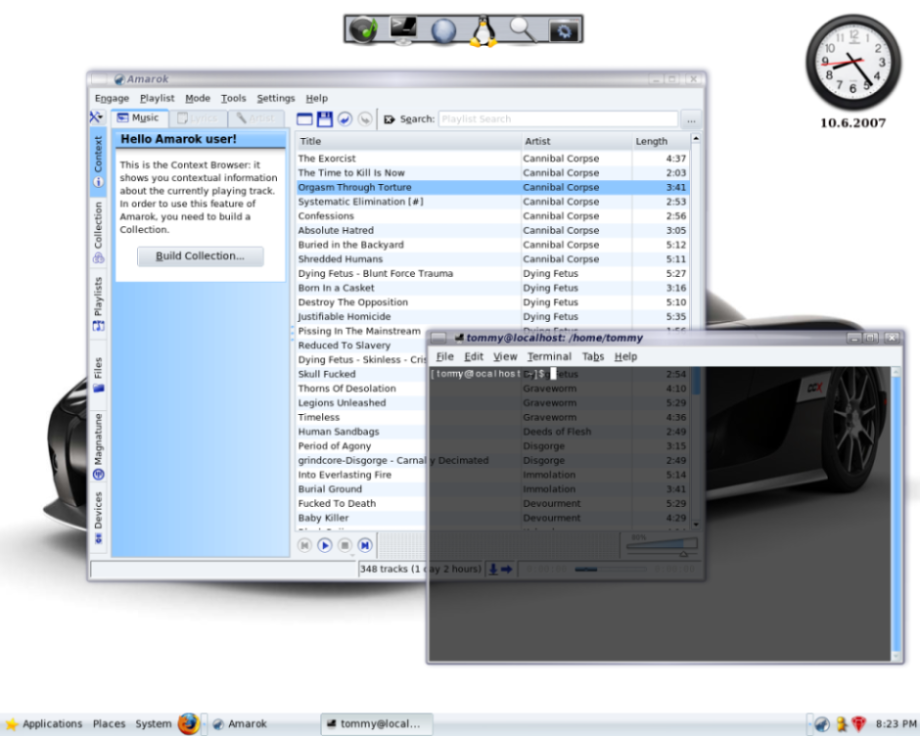Image resolution: width=920 pixels, height=736 pixels.
Task: Open the terminal icon in top dock
Action: click(404, 29)
